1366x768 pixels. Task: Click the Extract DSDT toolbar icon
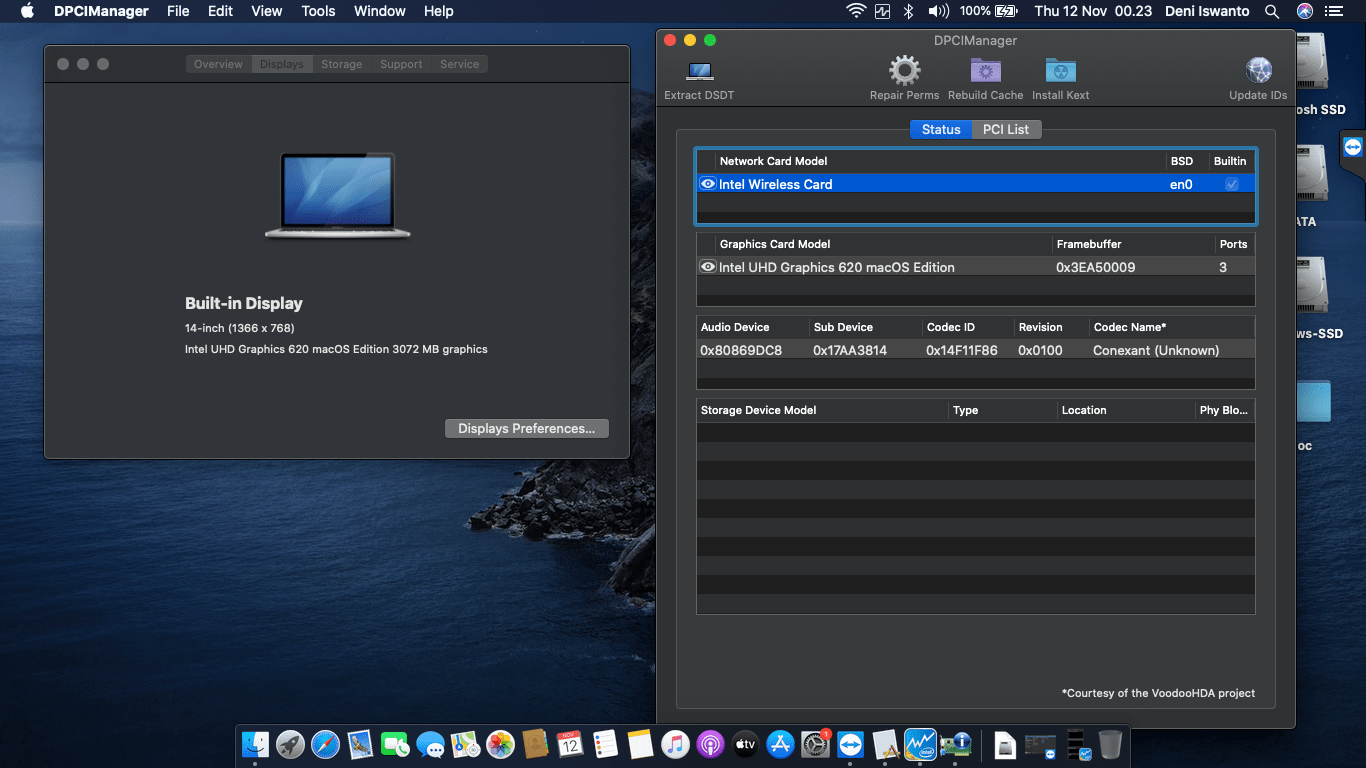(699, 71)
